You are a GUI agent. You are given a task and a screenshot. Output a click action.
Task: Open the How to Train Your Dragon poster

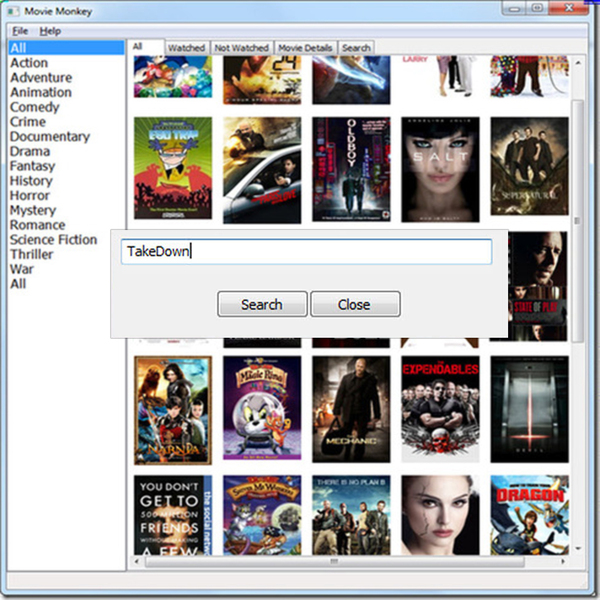pyautogui.click(x=530, y=515)
